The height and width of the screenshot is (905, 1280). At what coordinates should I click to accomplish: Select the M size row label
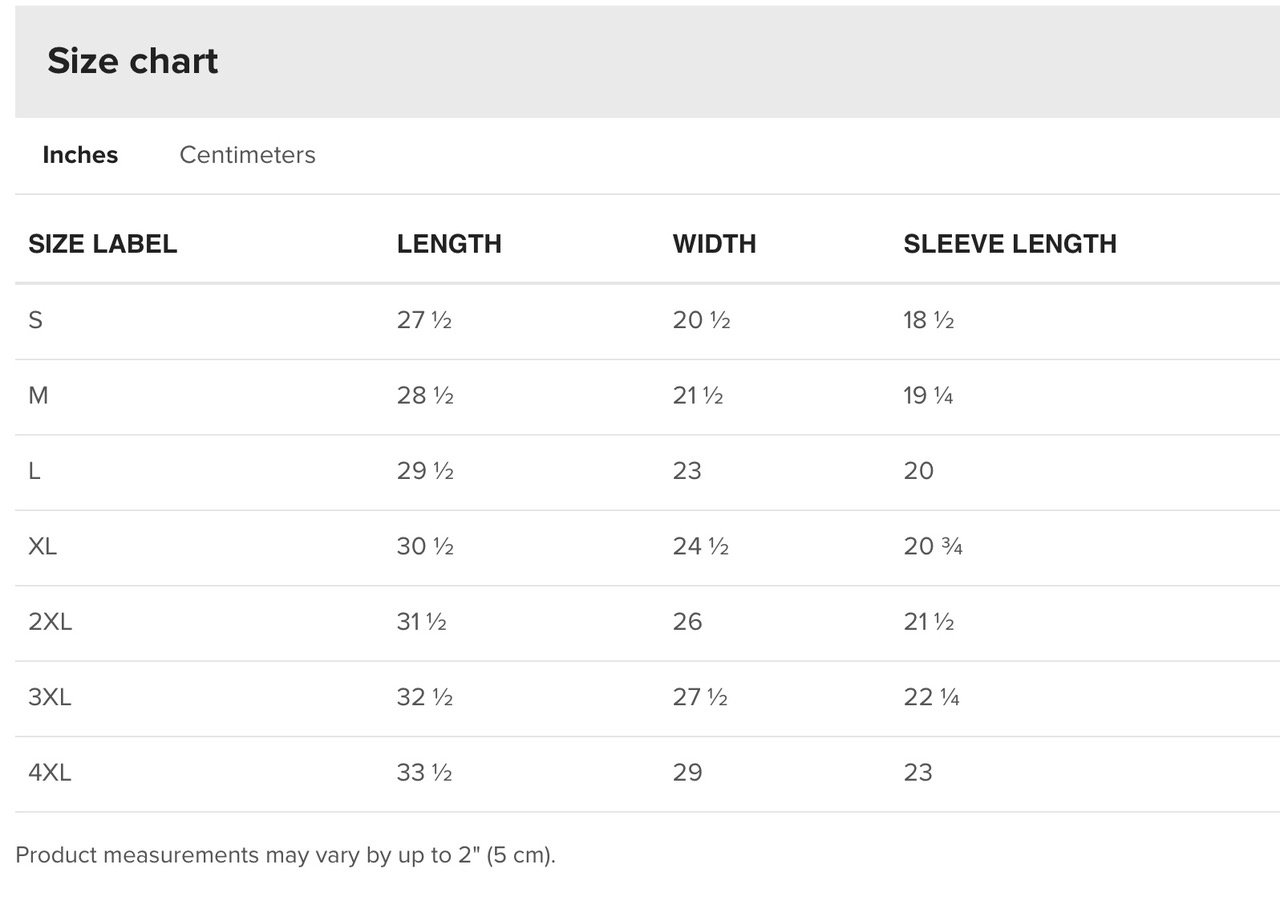point(38,395)
